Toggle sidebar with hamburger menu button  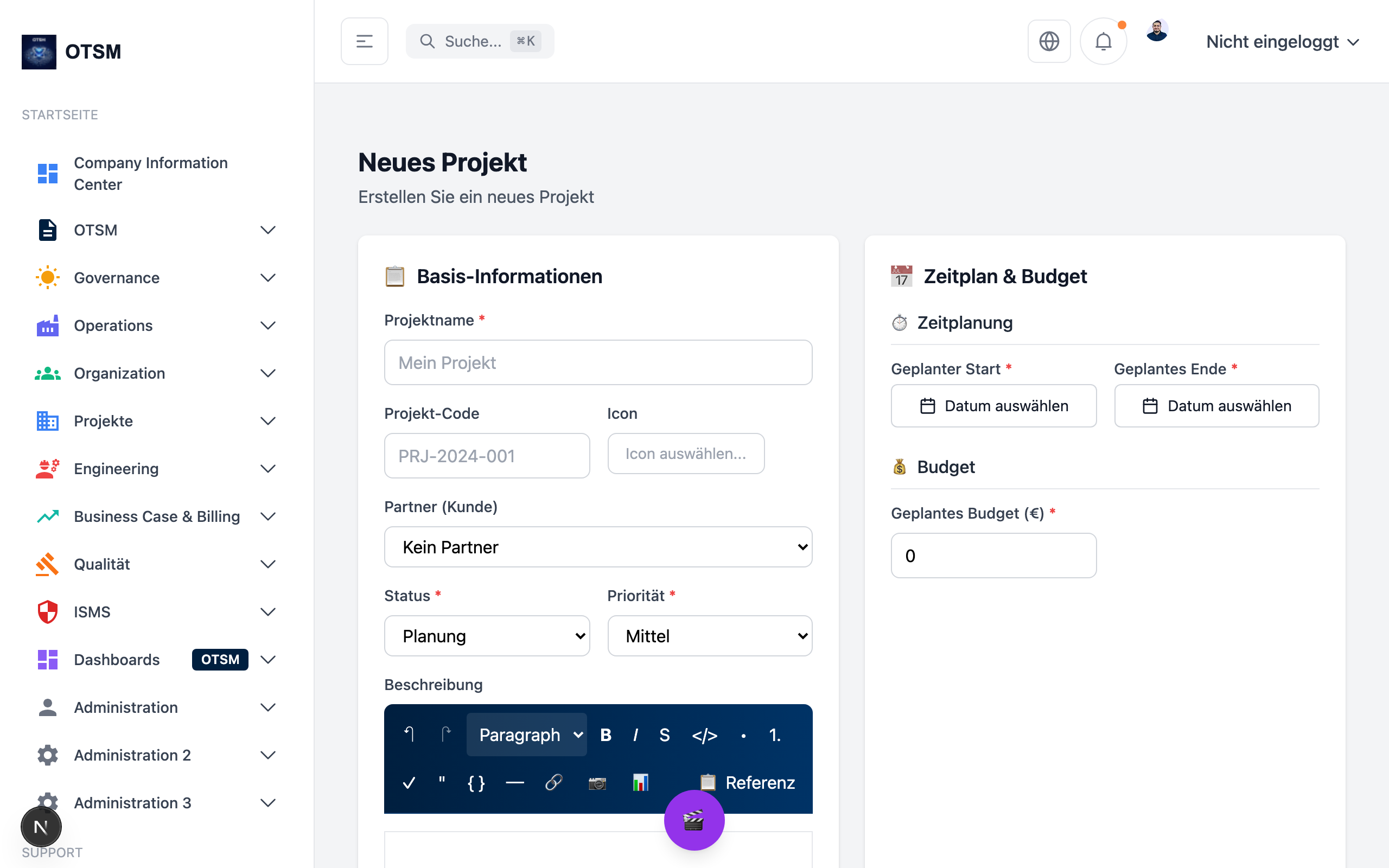pyautogui.click(x=365, y=41)
